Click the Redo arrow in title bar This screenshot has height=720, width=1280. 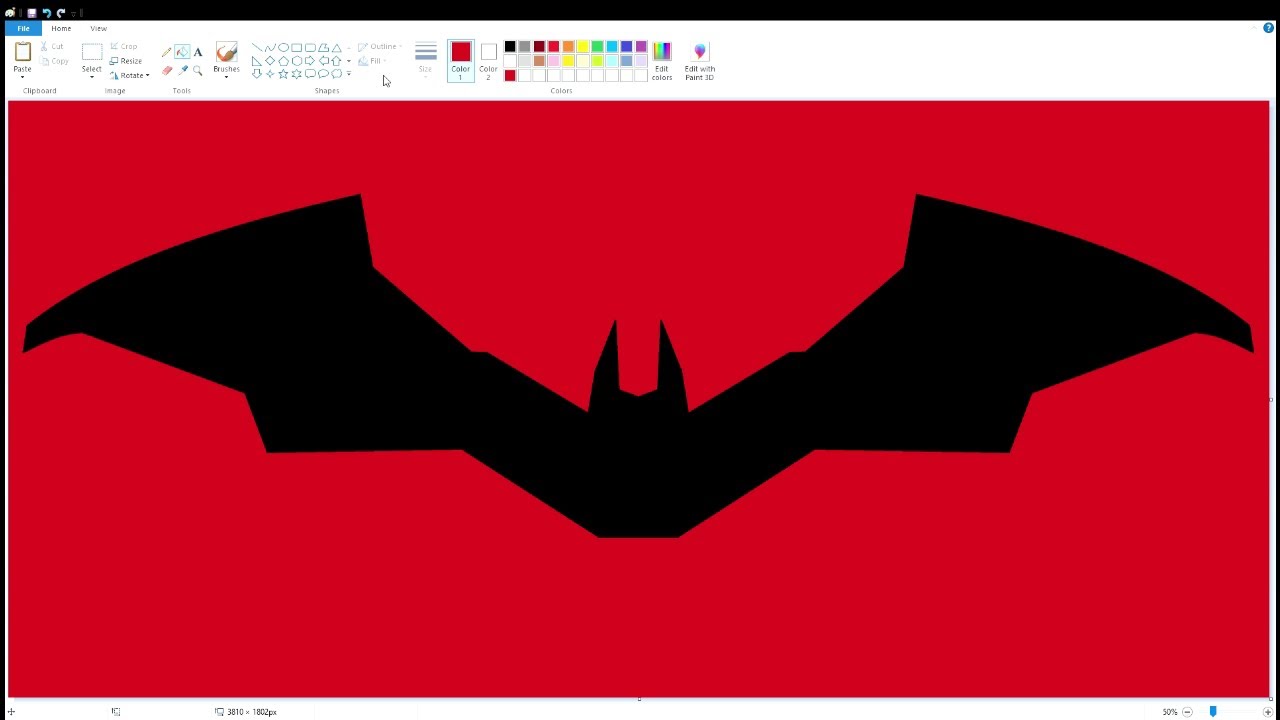[61, 13]
